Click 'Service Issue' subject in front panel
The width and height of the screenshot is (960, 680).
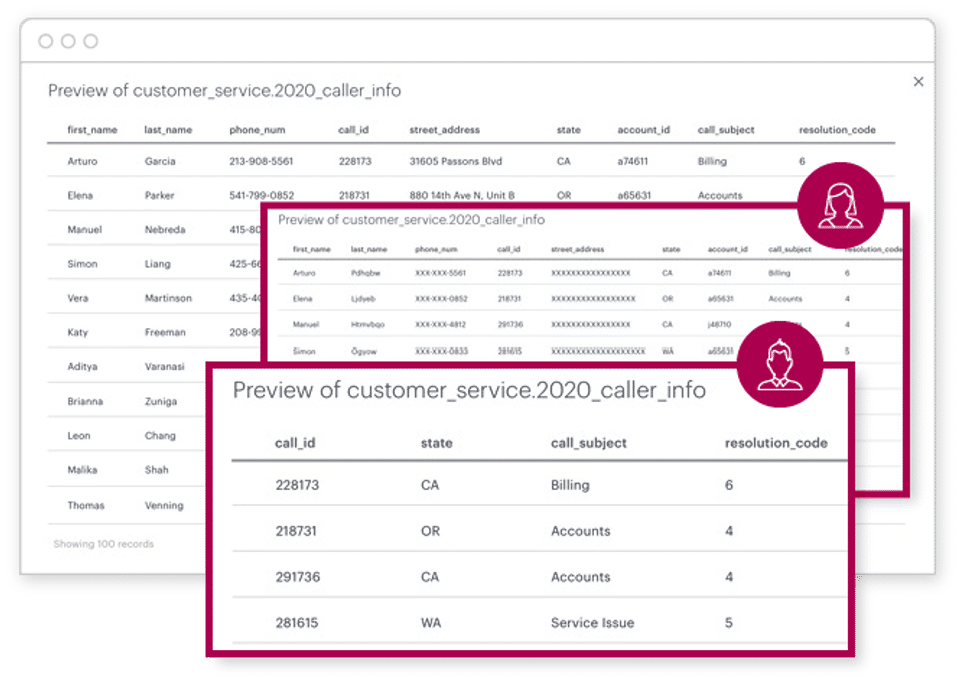point(592,623)
